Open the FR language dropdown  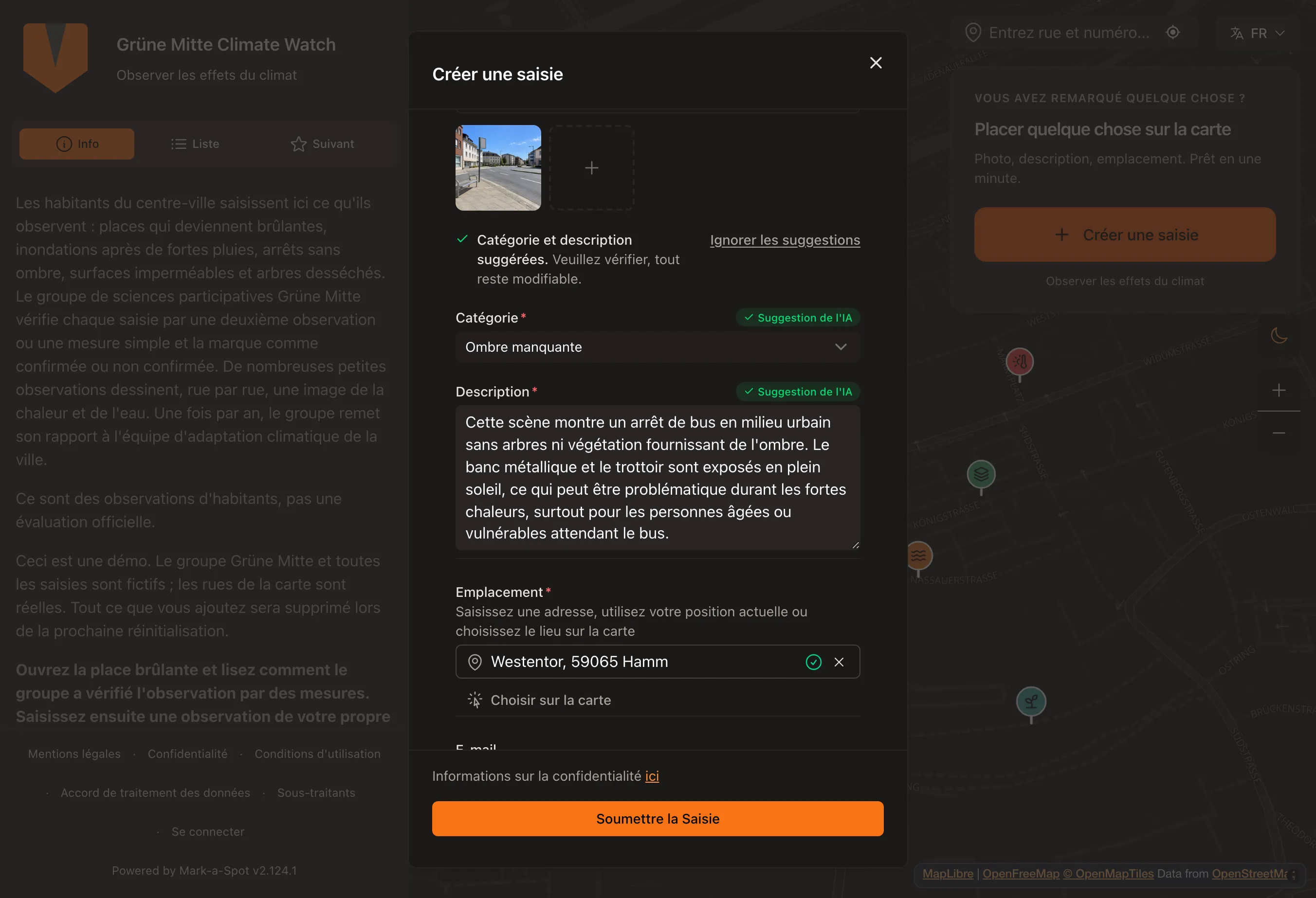coord(1257,34)
